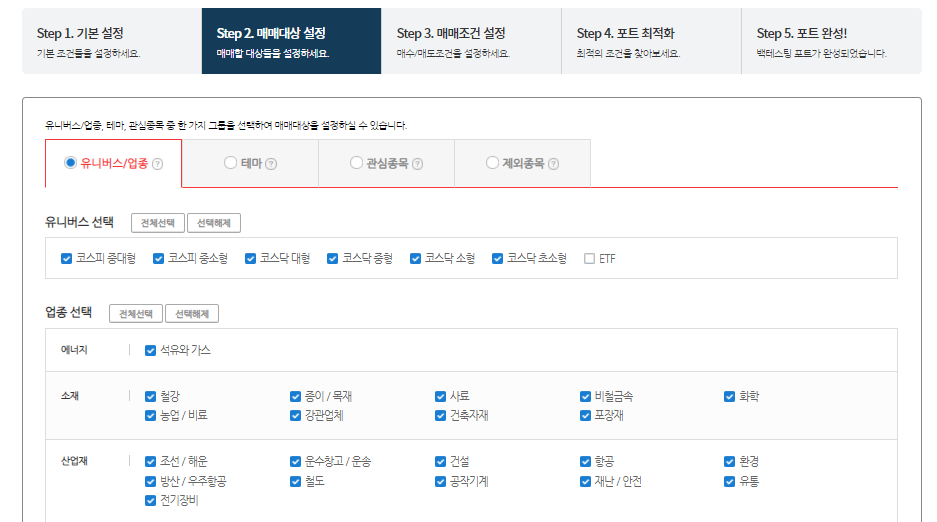This screenshot has width=937, height=522.
Task: Toggle 방산 / 우주항공 checkbox
Action: click(151, 481)
